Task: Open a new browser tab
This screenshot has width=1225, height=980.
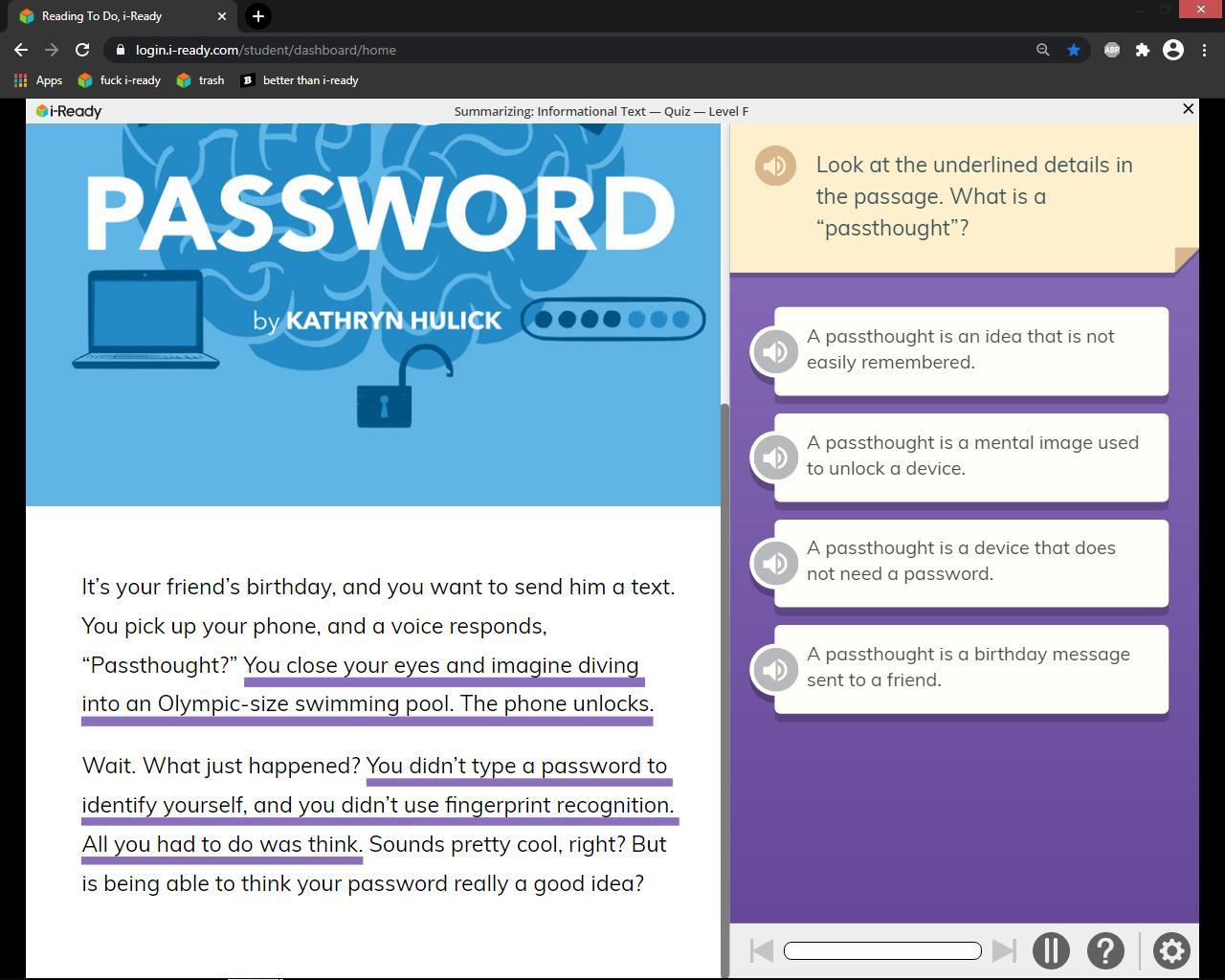Action: pos(258,16)
